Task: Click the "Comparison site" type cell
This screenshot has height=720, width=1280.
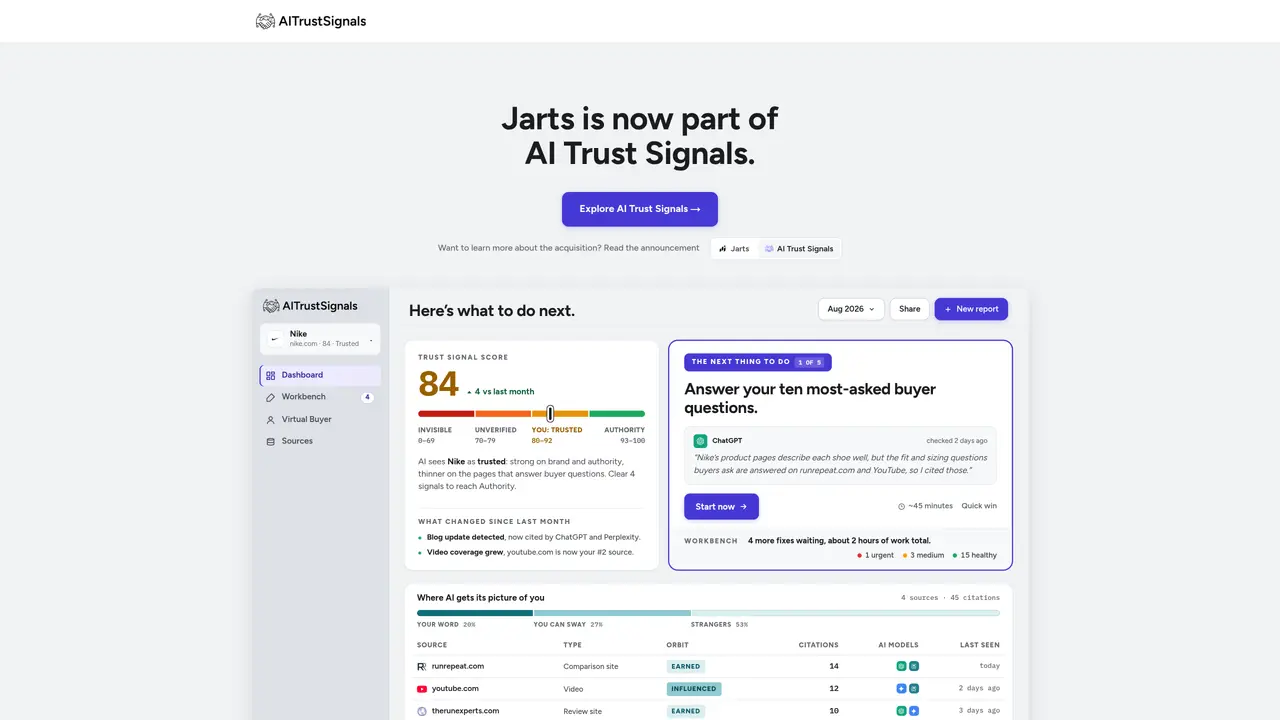Action: pos(590,666)
